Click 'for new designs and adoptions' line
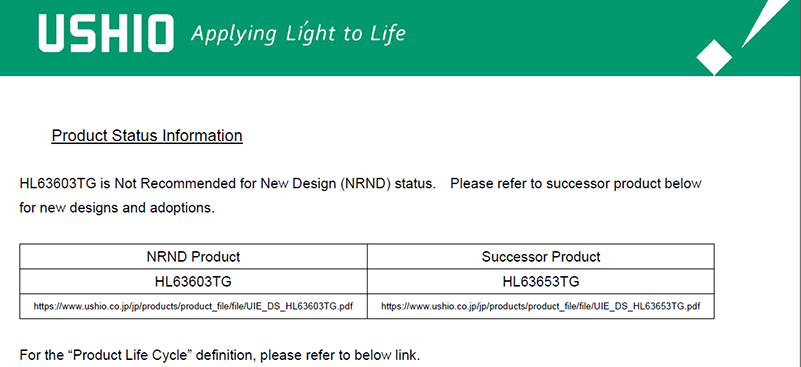This screenshot has height=367, width=801. [117, 209]
